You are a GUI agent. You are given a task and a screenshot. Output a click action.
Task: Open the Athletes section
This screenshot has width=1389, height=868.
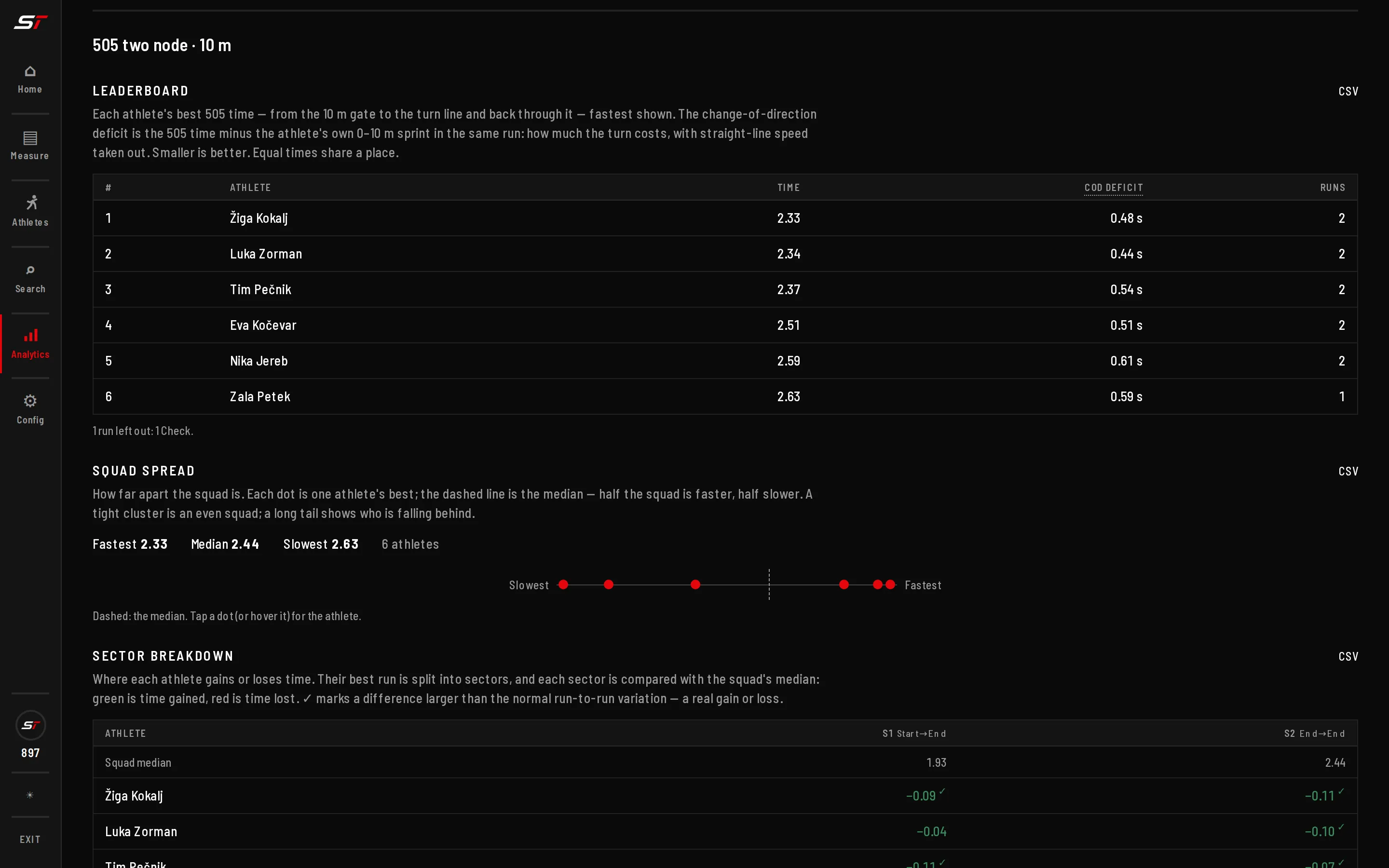(x=30, y=212)
